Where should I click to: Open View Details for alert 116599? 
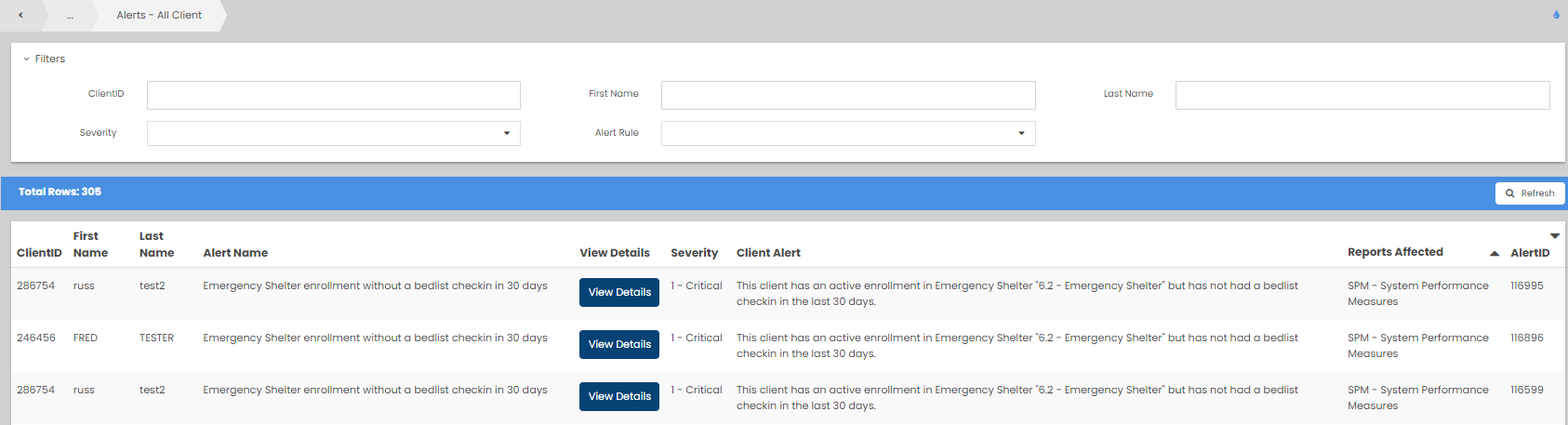point(618,396)
